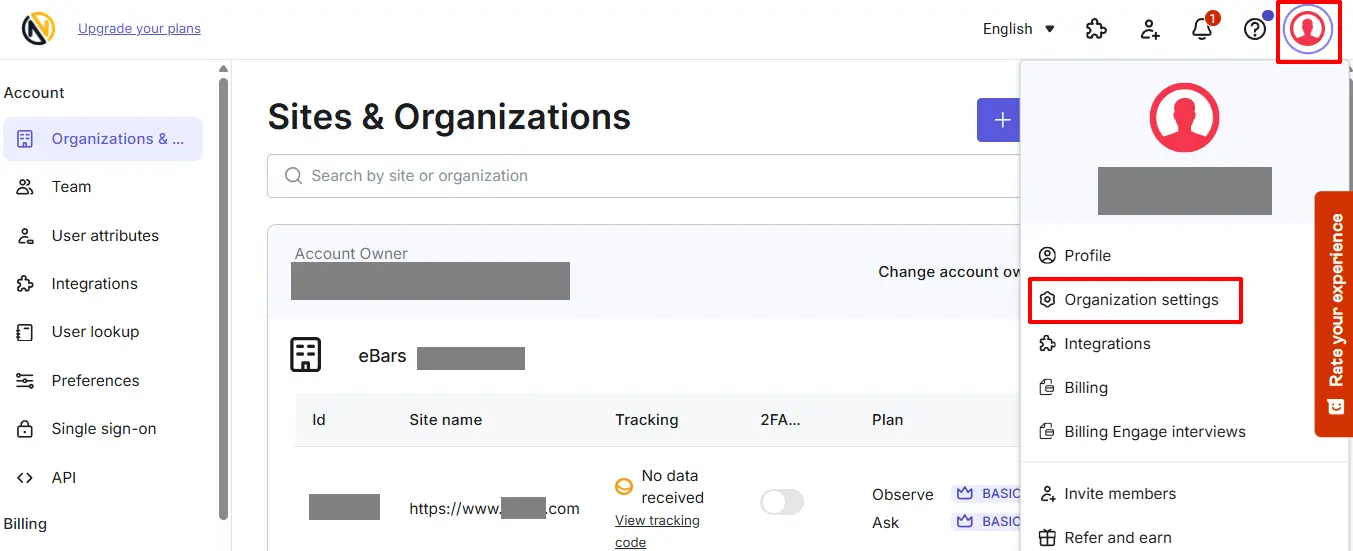Screen dimensions: 1353x551
Task: Go to User attributes in sidebar
Action: pos(103,236)
